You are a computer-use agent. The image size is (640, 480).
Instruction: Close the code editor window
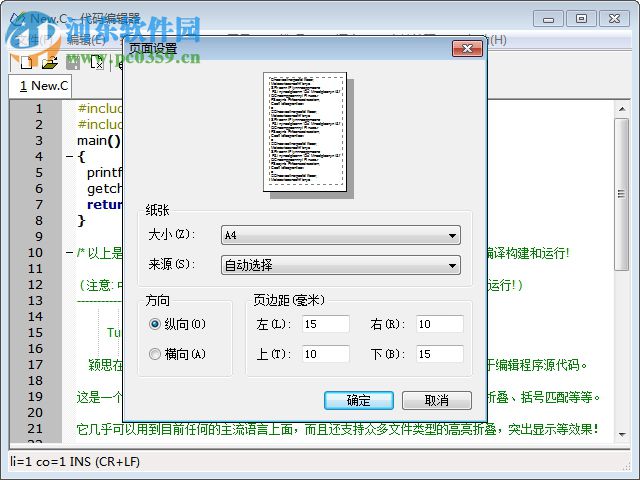614,19
